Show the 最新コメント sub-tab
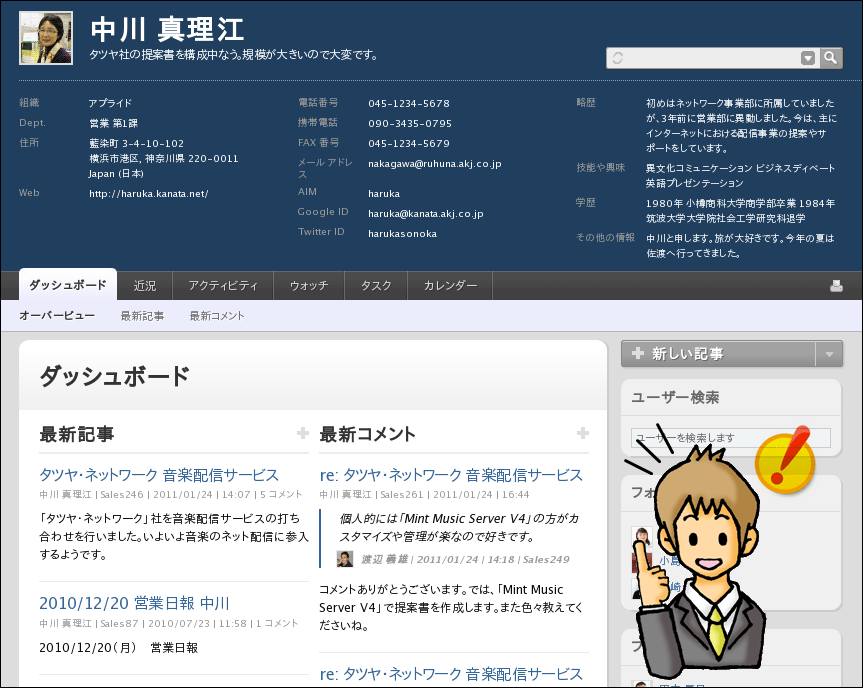The image size is (863, 688). coord(217,316)
